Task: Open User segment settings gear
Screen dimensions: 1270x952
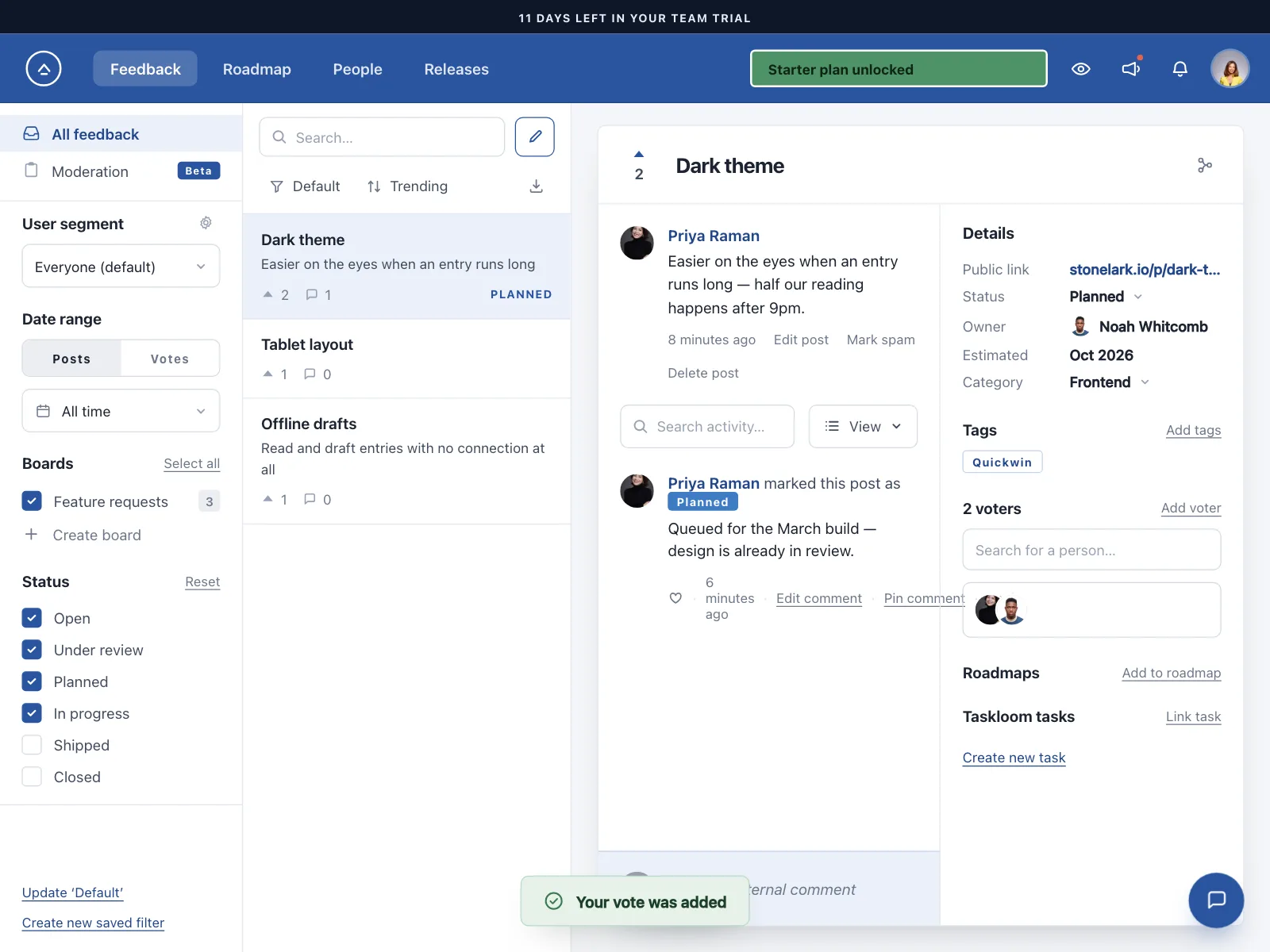Action: (206, 223)
